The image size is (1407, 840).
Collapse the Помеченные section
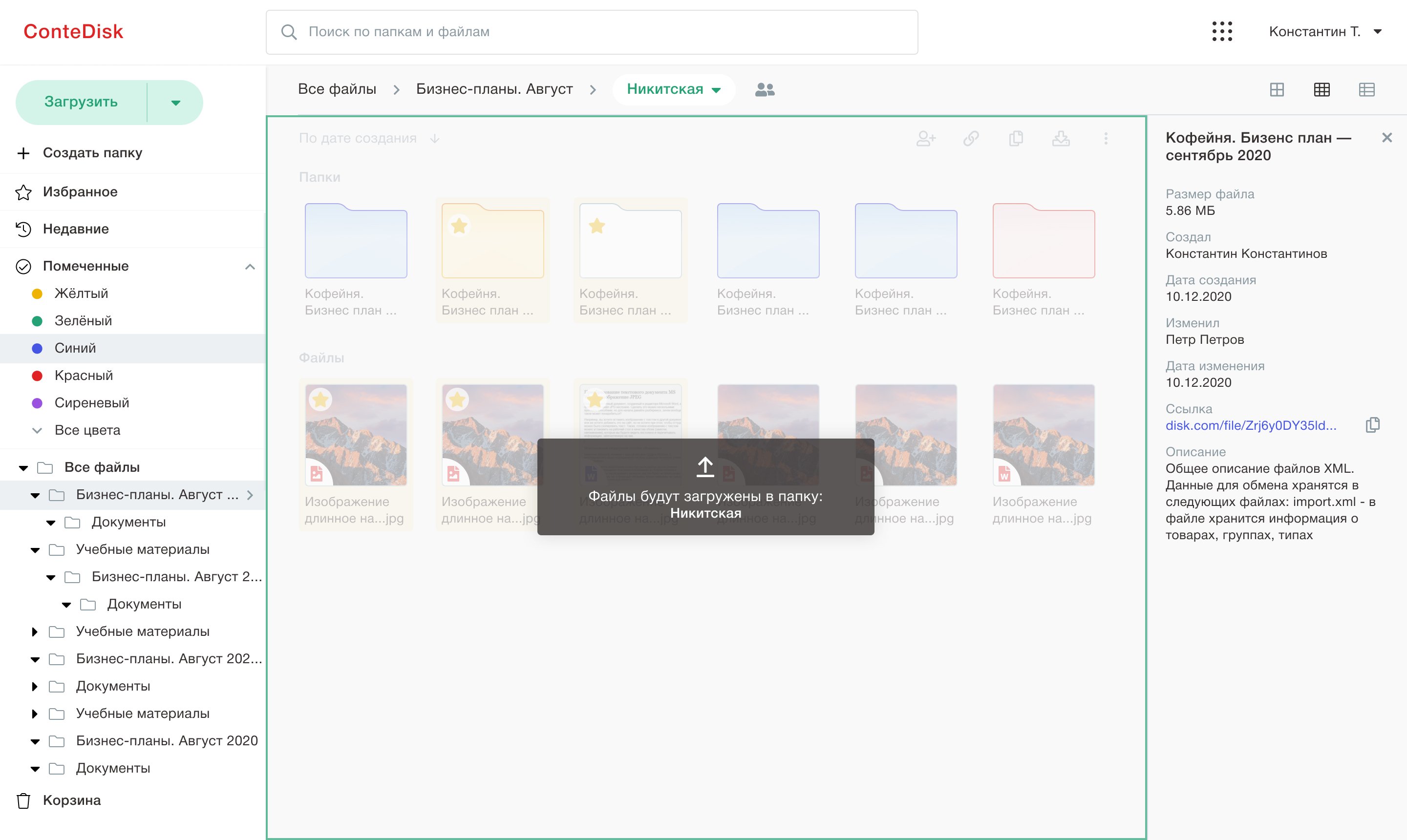point(250,266)
